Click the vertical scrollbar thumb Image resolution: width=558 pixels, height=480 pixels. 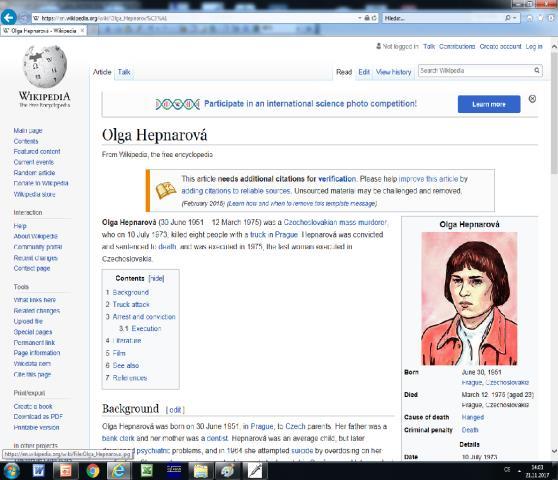point(554,114)
